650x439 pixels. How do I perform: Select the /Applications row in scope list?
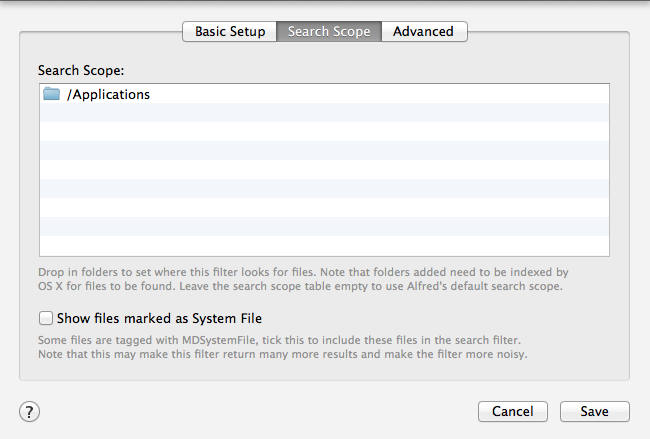pyautogui.click(x=325, y=94)
